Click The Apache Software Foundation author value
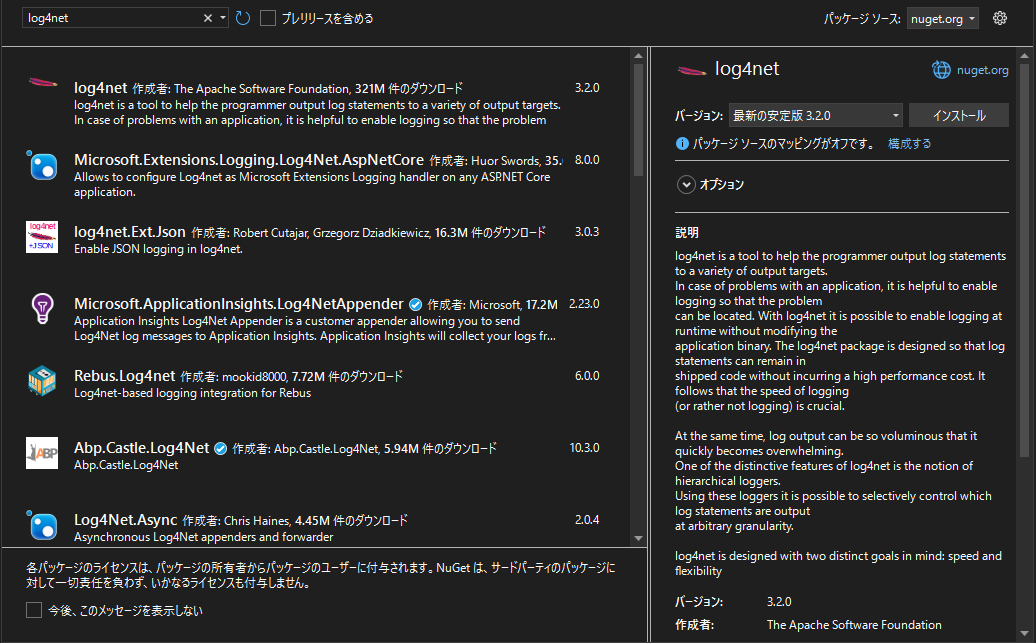Image resolution: width=1036 pixels, height=643 pixels. coord(854,625)
